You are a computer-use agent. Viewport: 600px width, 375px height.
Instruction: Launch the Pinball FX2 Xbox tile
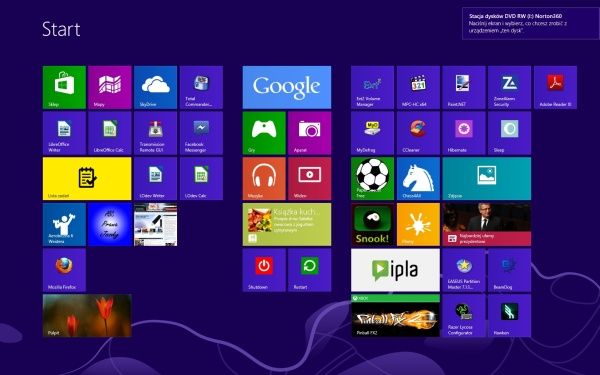coord(395,316)
